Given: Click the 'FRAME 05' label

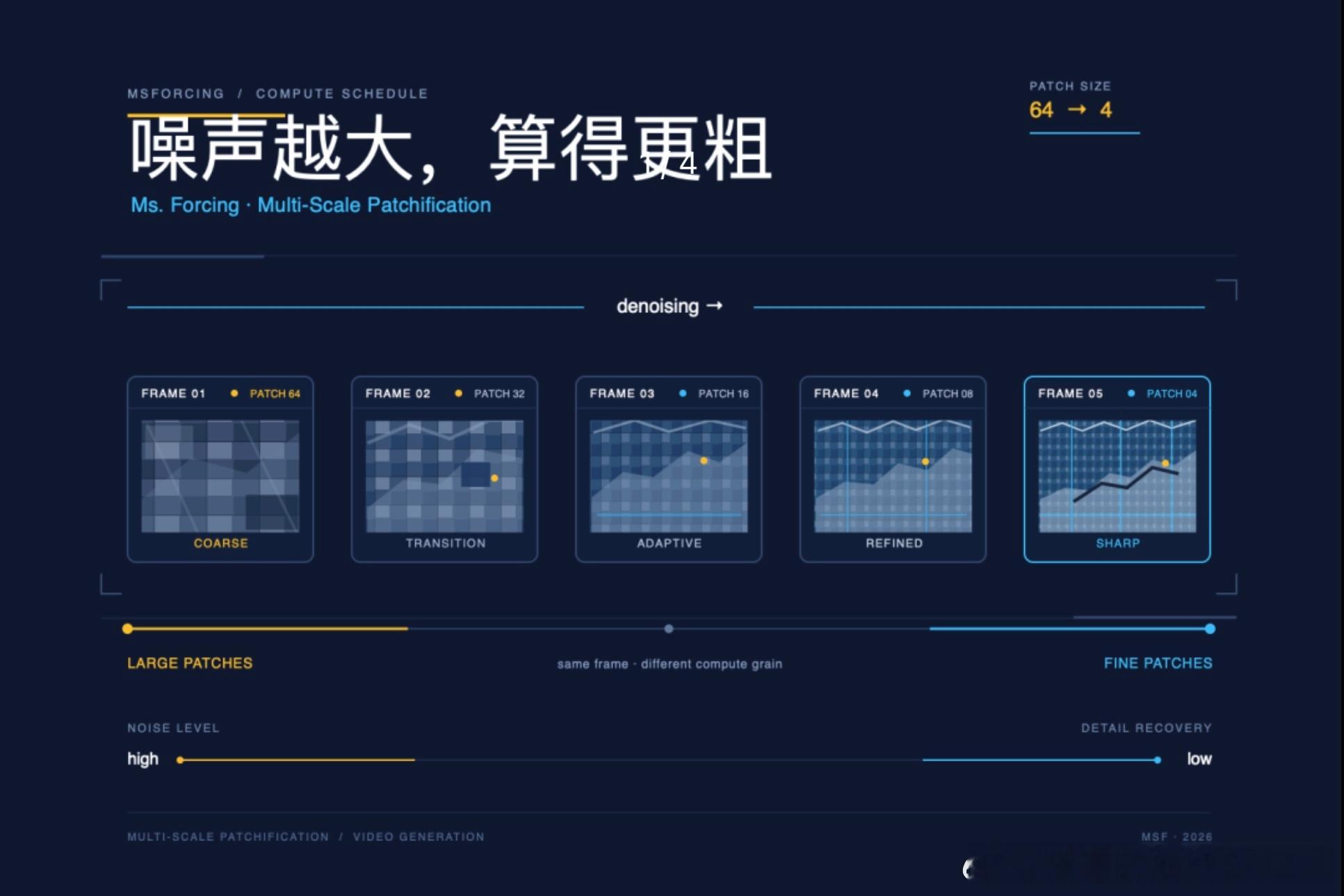Looking at the screenshot, I should pos(1071,393).
